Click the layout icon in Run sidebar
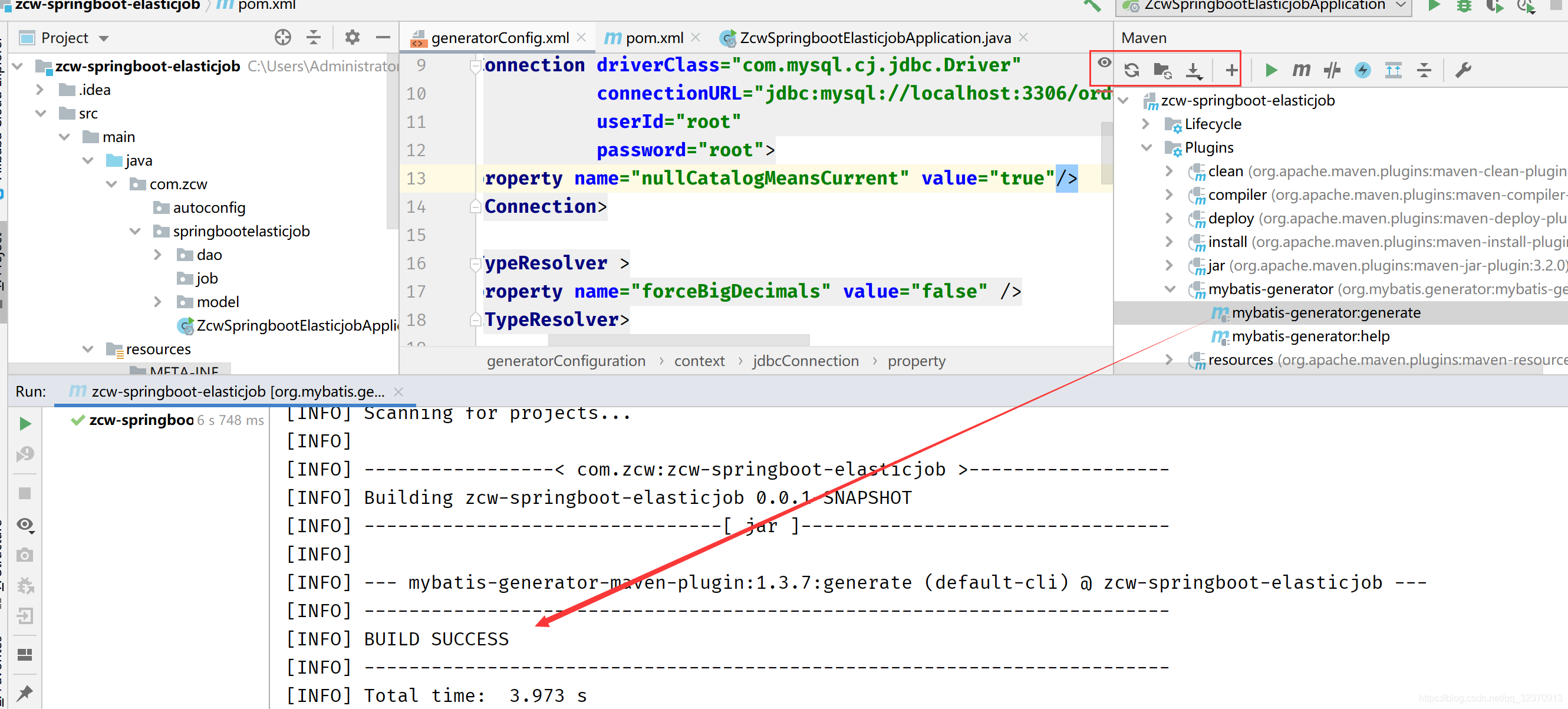The width and height of the screenshot is (1568, 709). (x=25, y=655)
